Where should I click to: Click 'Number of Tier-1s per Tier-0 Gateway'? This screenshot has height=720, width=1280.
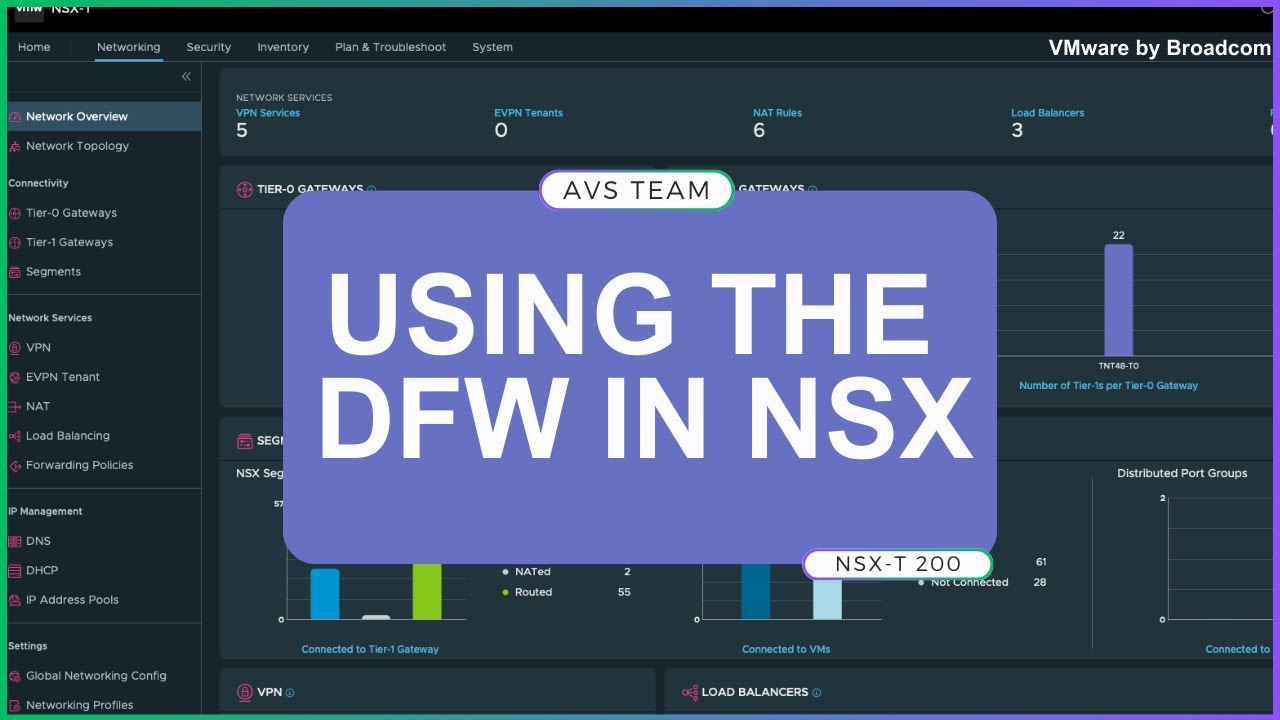pyautogui.click(x=1108, y=385)
